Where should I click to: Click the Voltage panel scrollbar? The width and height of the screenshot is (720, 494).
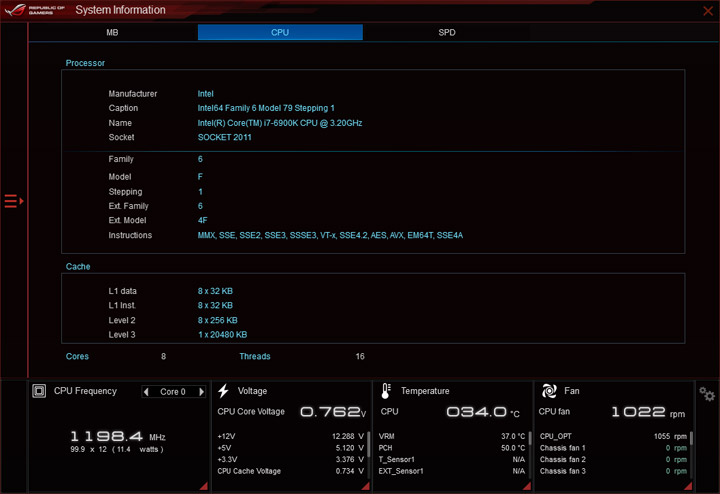pyautogui.click(x=368, y=444)
